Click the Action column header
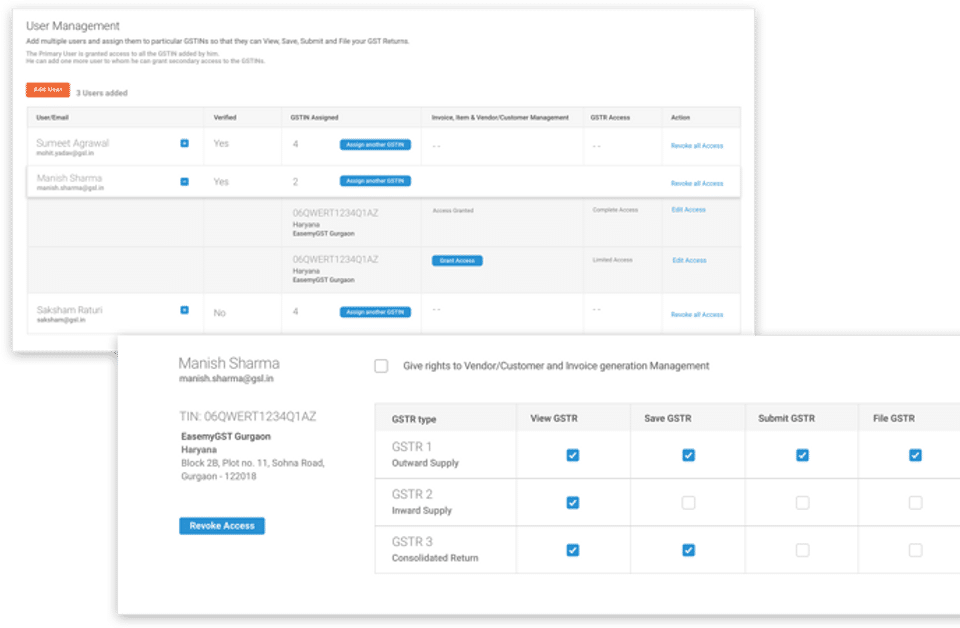The width and height of the screenshot is (960, 628). (x=680, y=118)
